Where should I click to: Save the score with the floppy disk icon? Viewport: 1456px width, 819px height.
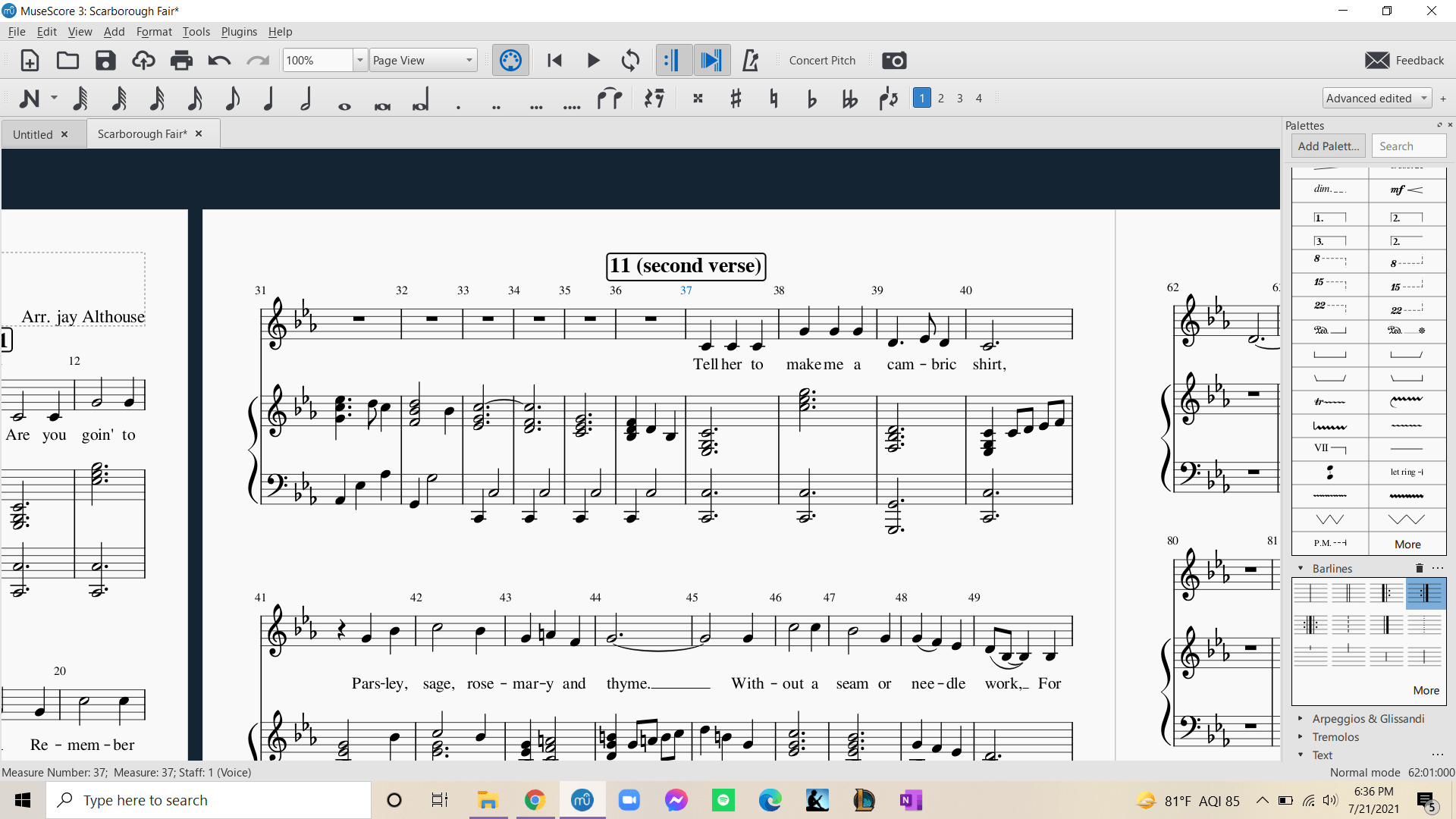click(105, 61)
